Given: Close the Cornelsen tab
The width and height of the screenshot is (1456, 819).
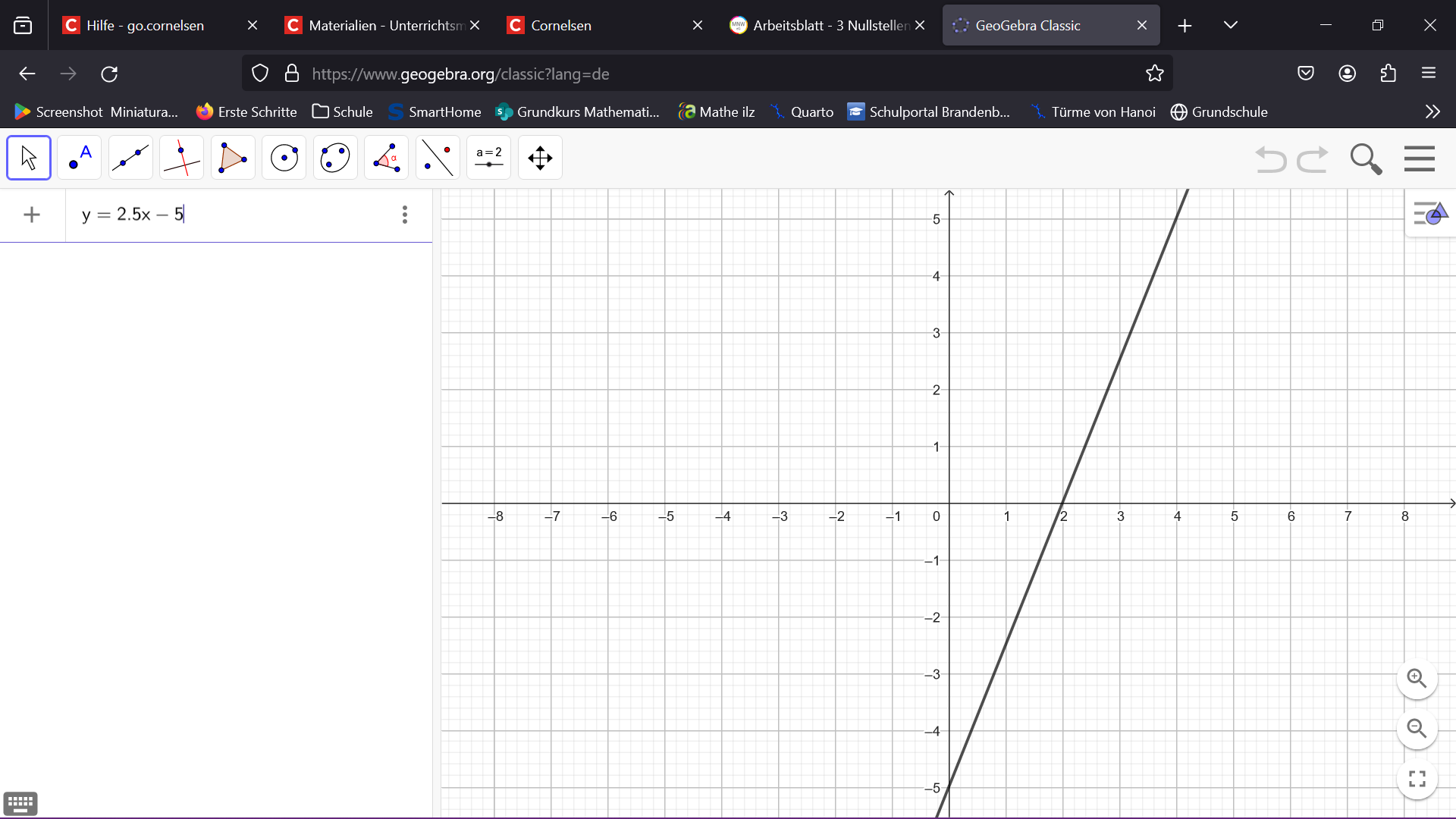Looking at the screenshot, I should (x=698, y=25).
